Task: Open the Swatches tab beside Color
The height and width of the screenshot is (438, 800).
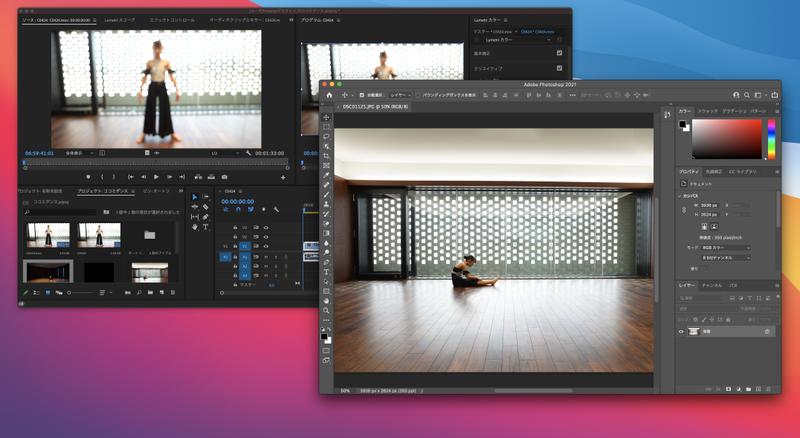Action: [708, 111]
